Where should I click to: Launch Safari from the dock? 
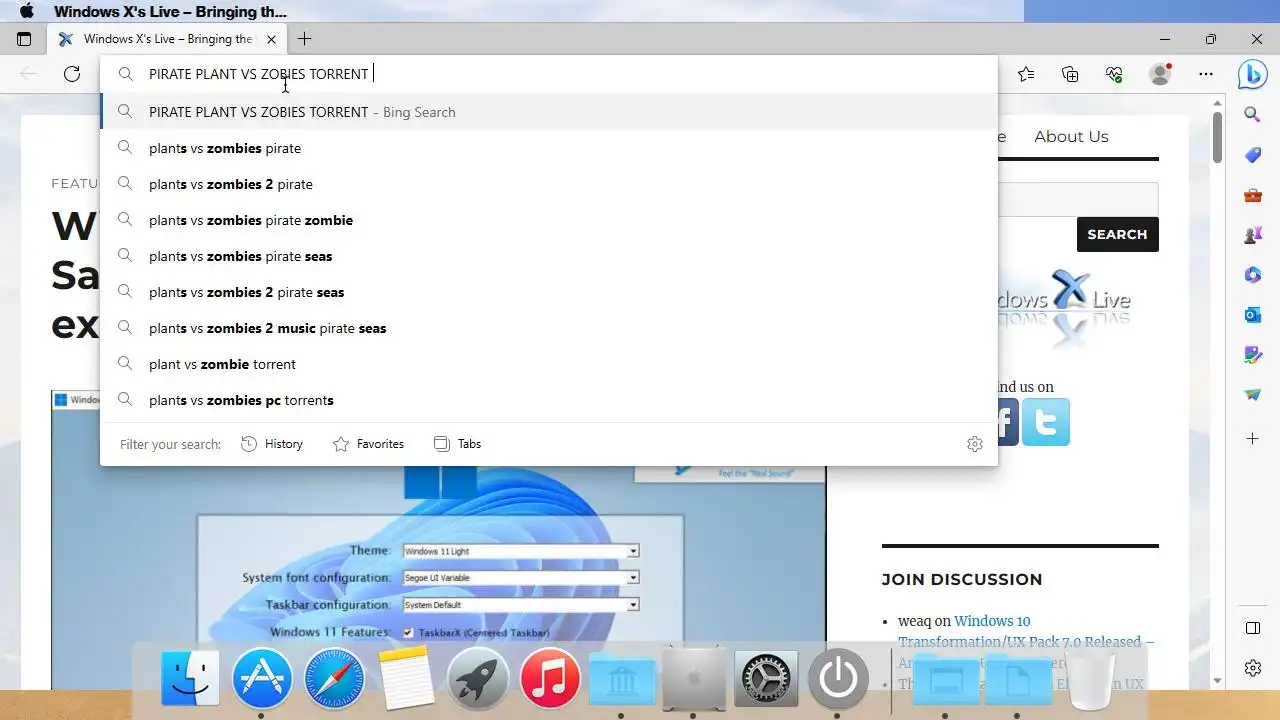click(x=334, y=679)
